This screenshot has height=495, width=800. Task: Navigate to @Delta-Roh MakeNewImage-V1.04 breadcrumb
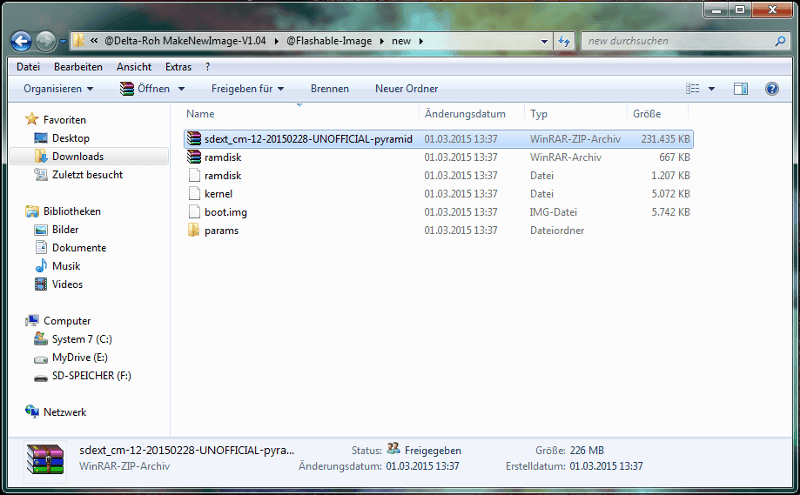click(185, 41)
